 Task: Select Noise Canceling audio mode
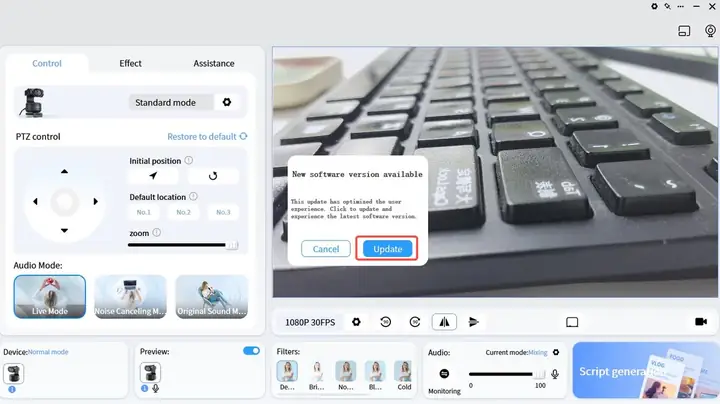click(130, 297)
